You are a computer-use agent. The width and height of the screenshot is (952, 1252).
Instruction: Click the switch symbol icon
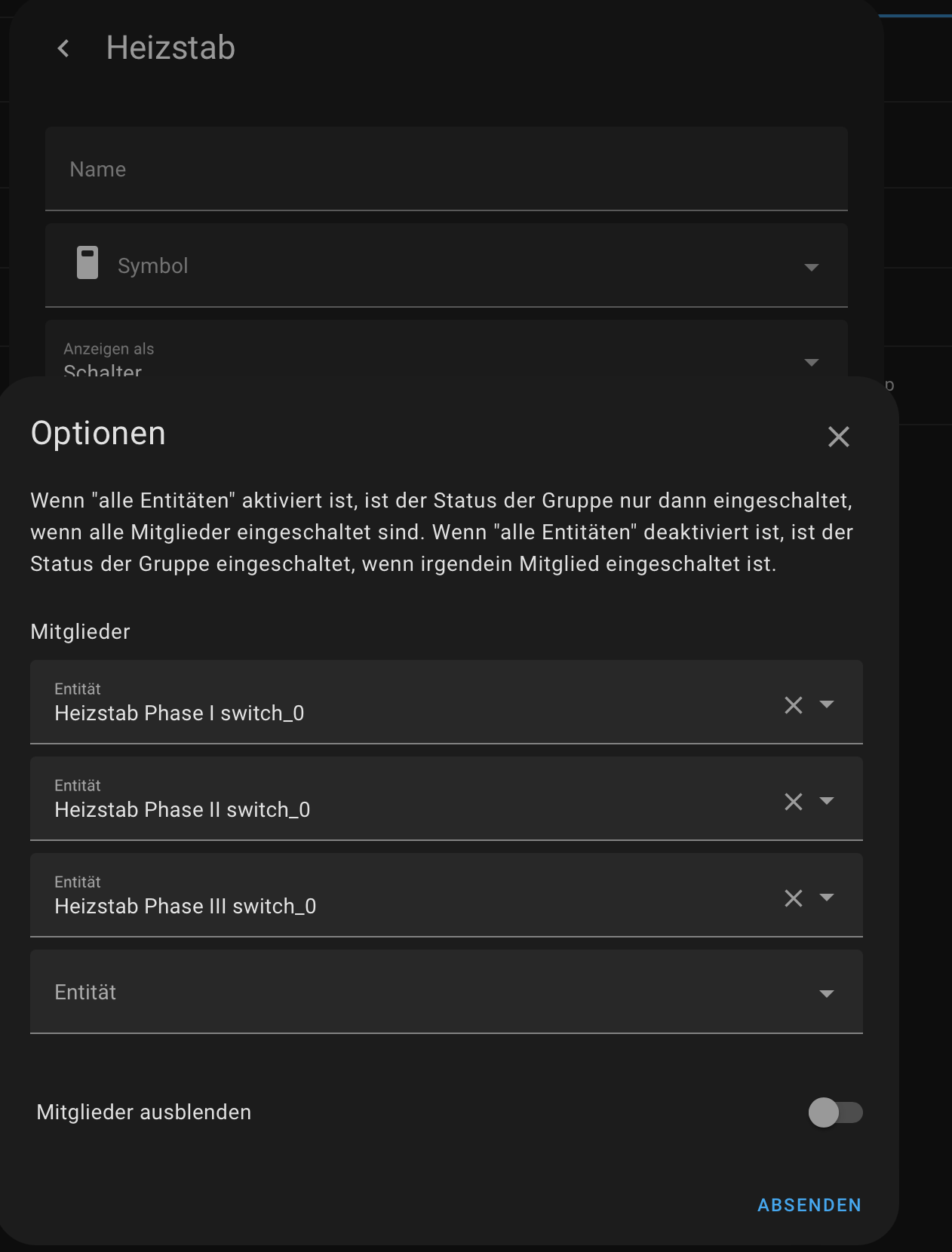coord(88,264)
